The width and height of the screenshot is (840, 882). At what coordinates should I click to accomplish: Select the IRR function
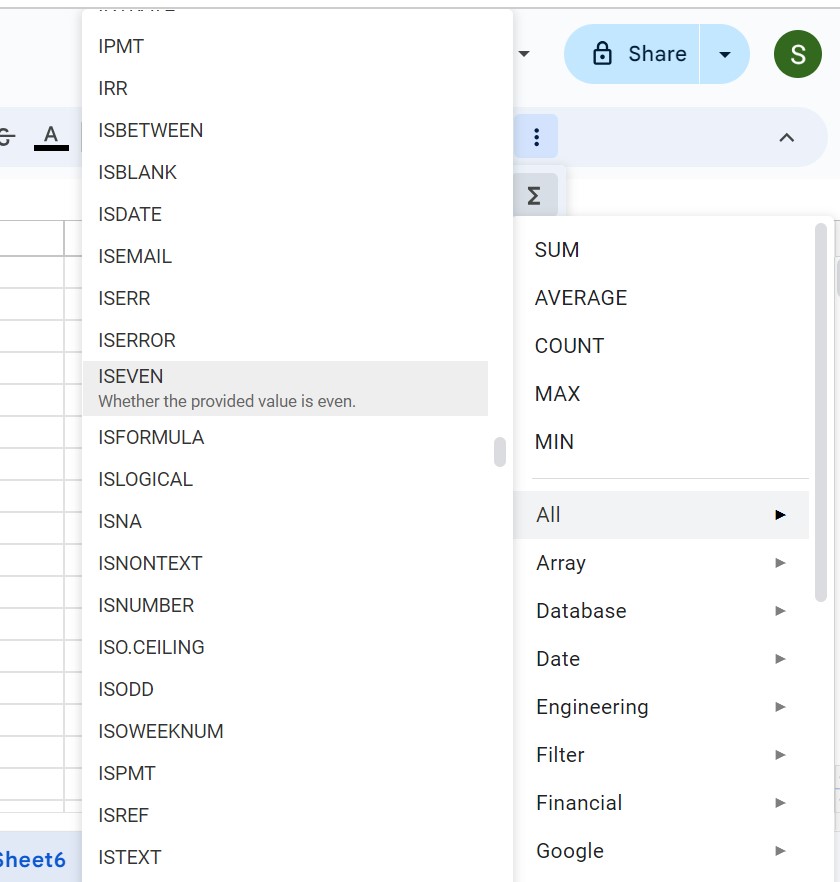285,88
